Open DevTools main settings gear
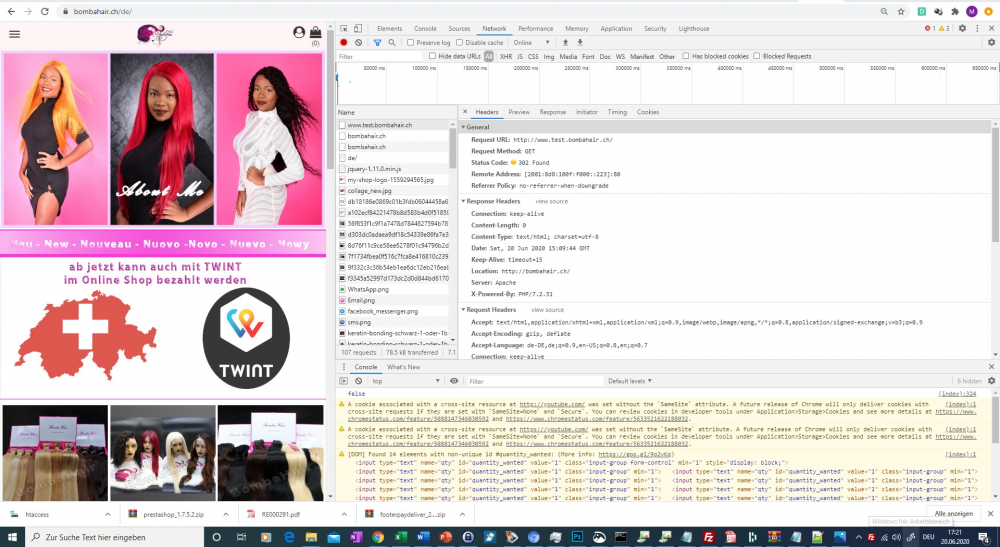The height and width of the screenshot is (547, 1000). click(x=962, y=29)
